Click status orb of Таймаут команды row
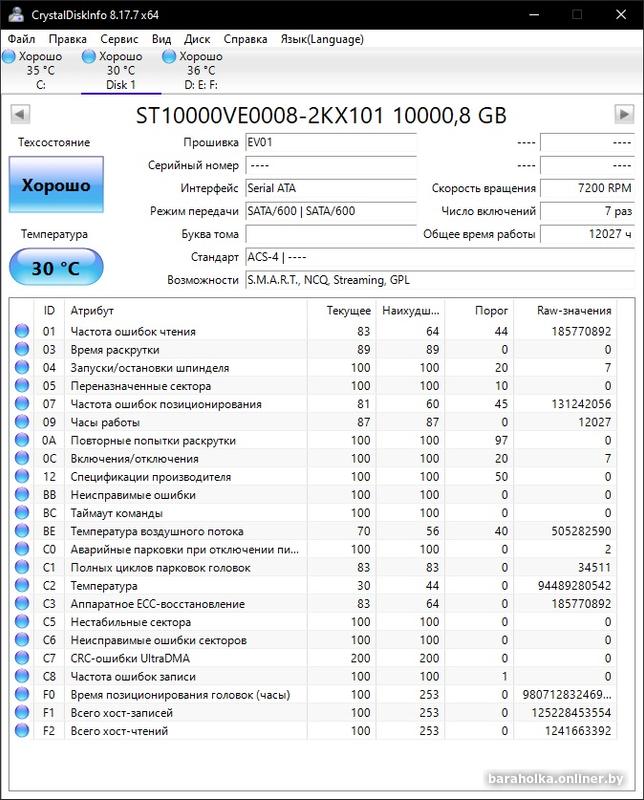 [22, 512]
